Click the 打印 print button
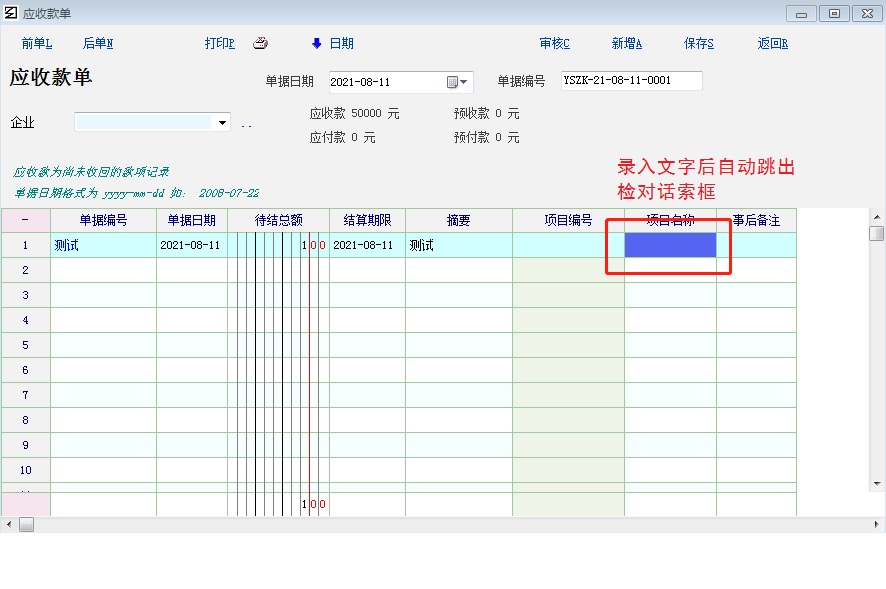Image resolution: width=886 pixels, height=589 pixels. coord(219,43)
